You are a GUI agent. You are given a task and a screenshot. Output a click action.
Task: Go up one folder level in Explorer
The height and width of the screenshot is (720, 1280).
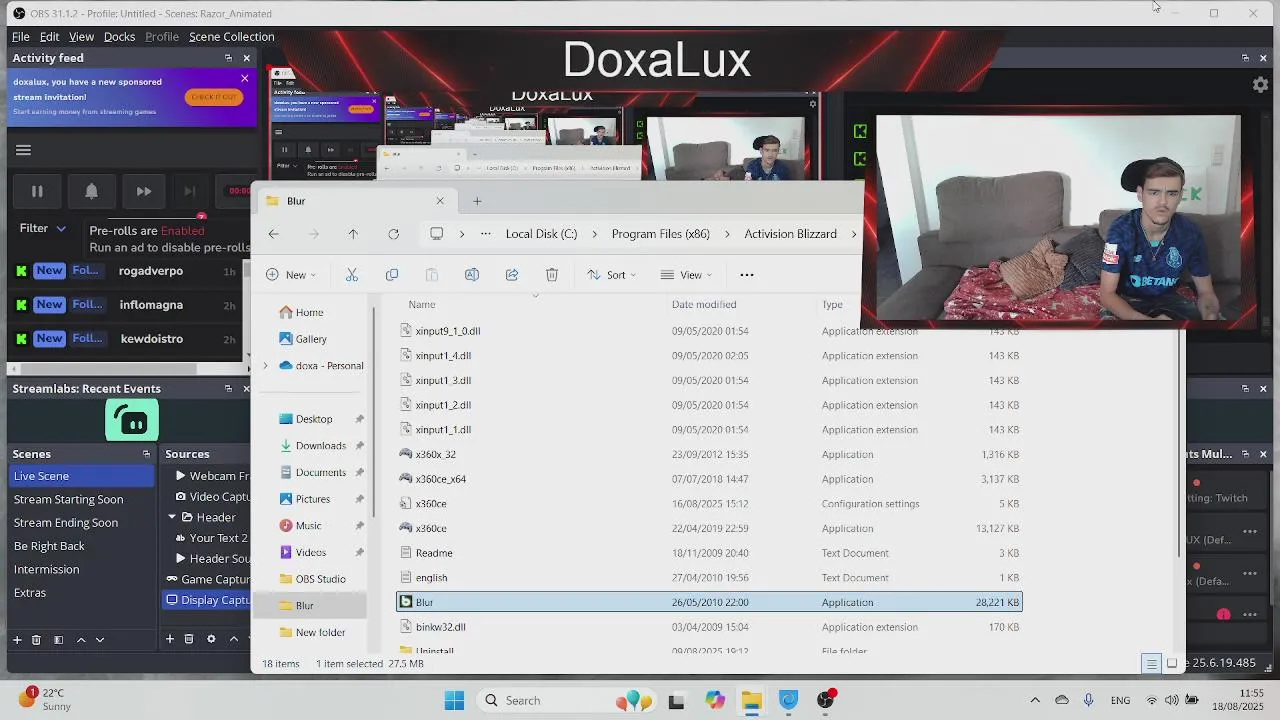point(353,234)
